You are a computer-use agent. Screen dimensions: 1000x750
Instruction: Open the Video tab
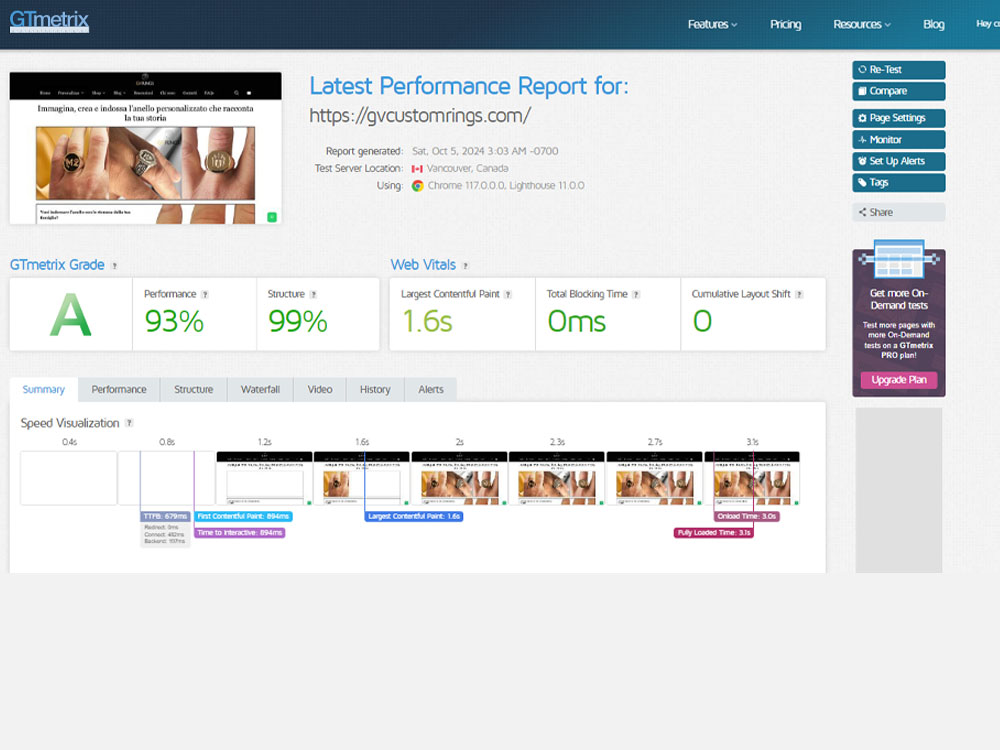320,390
